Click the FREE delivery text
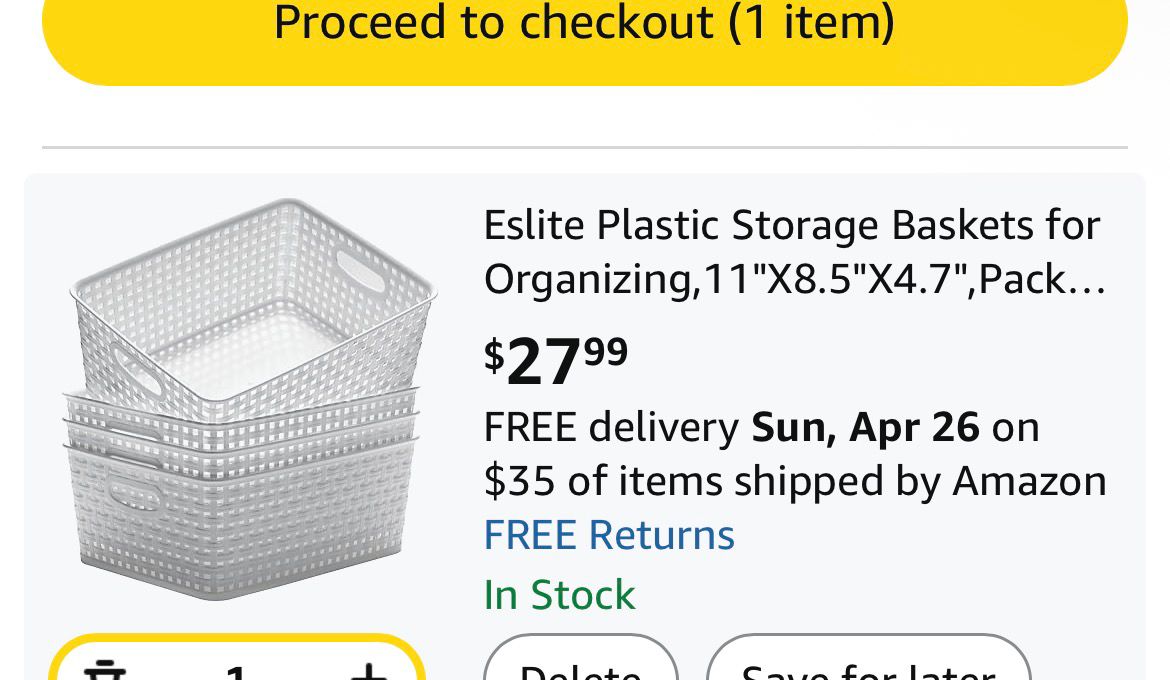This screenshot has height=680, width=1170. click(611, 428)
